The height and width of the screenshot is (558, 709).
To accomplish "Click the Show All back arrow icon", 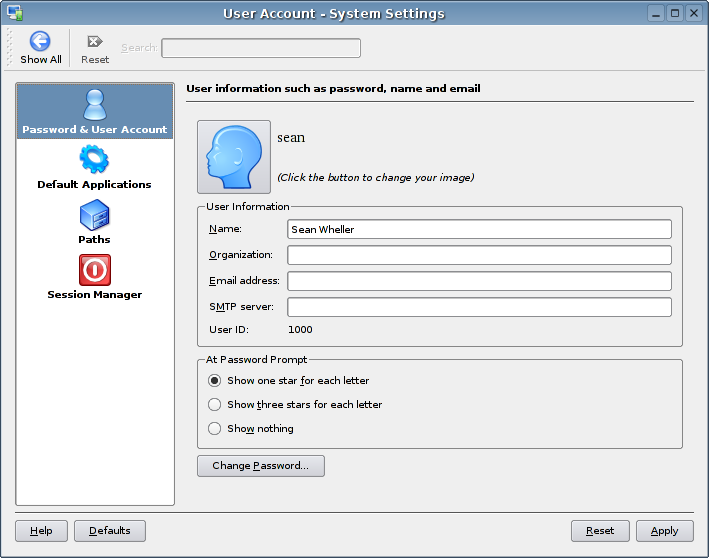I will click(x=40, y=42).
